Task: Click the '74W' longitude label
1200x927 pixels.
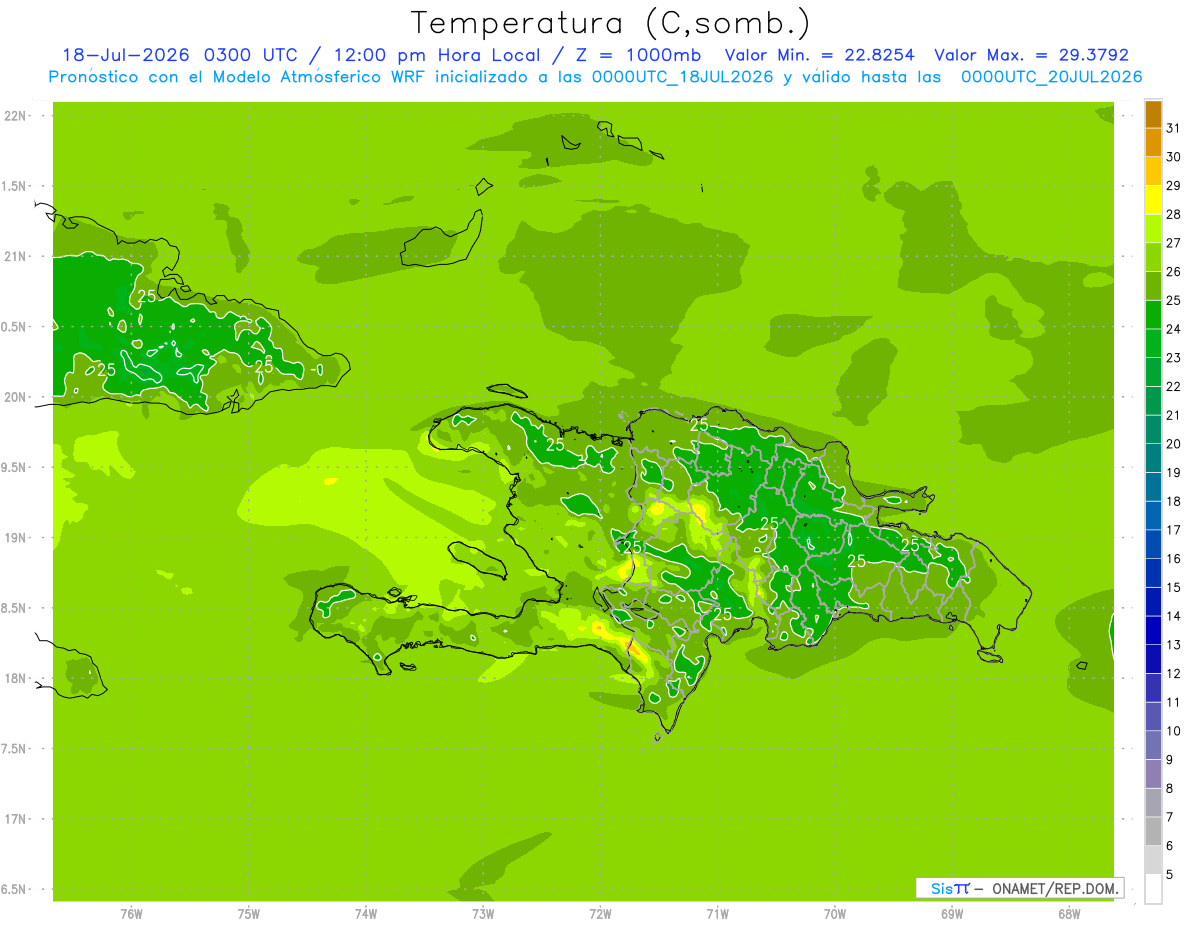Action: pos(365,913)
